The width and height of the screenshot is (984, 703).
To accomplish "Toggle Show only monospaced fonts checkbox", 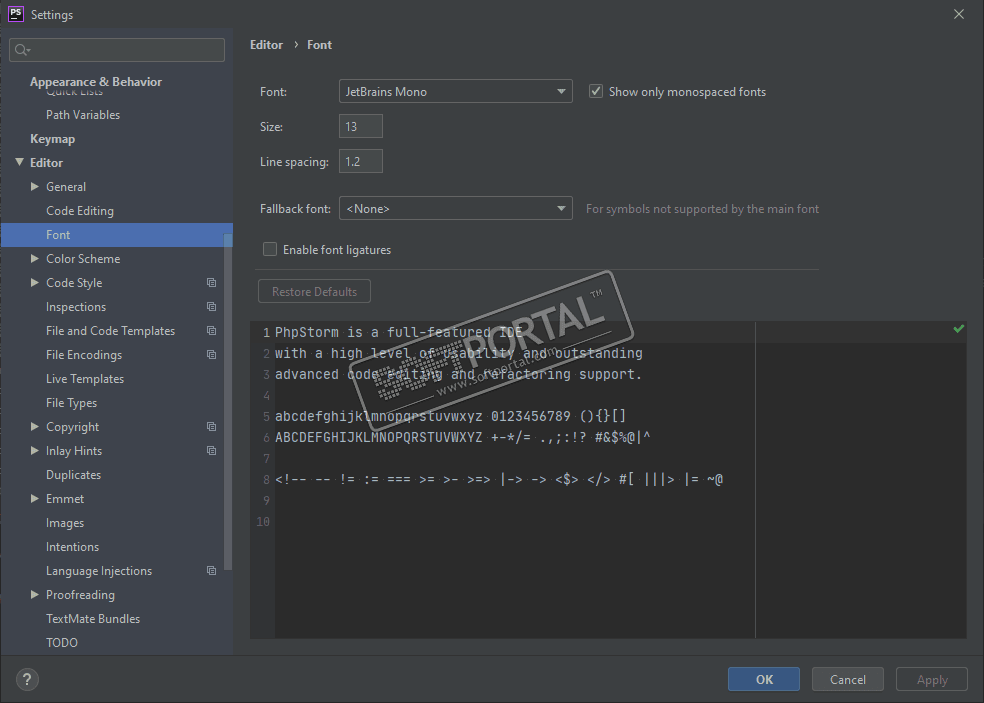I will point(596,92).
